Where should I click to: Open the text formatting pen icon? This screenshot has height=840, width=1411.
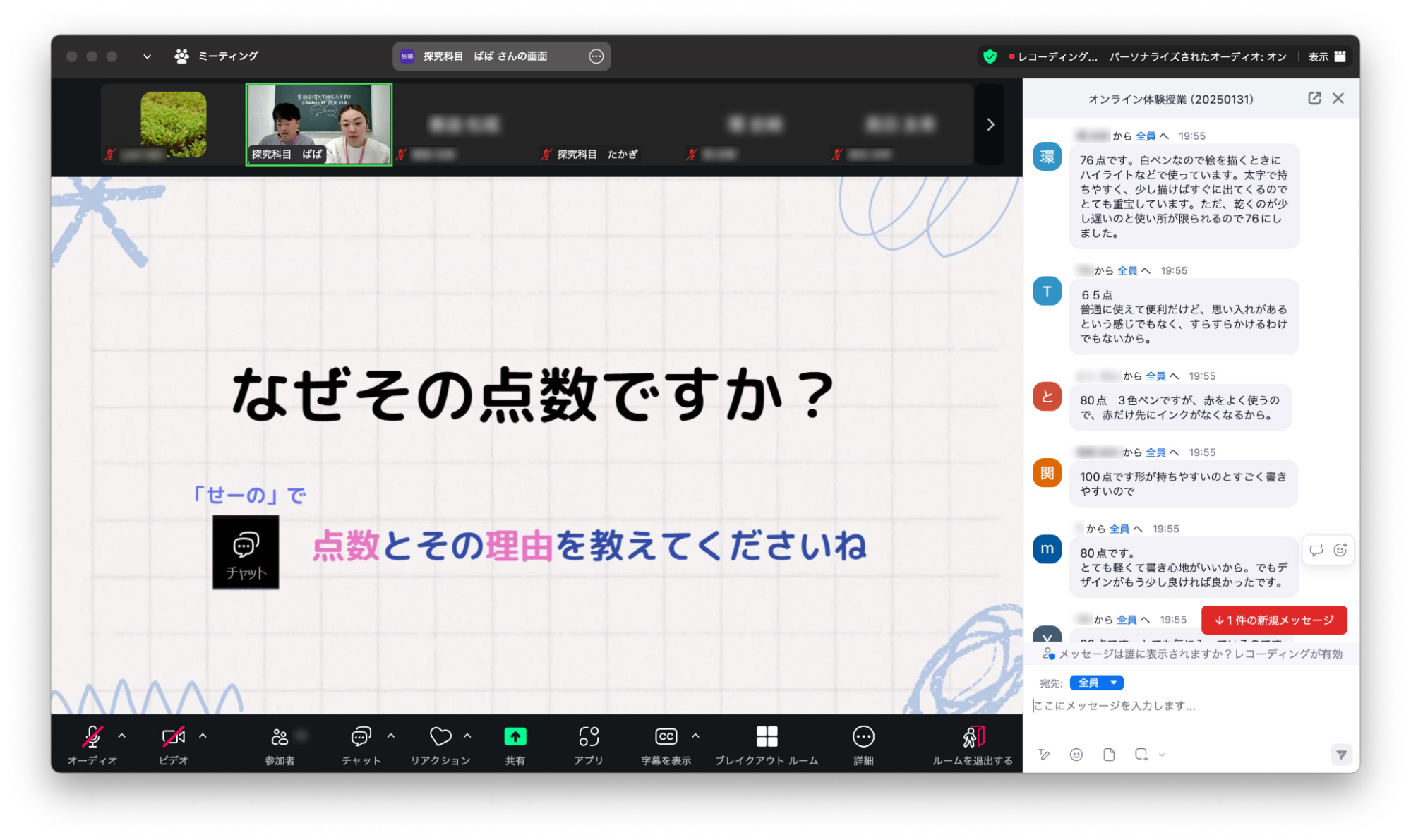[1044, 755]
